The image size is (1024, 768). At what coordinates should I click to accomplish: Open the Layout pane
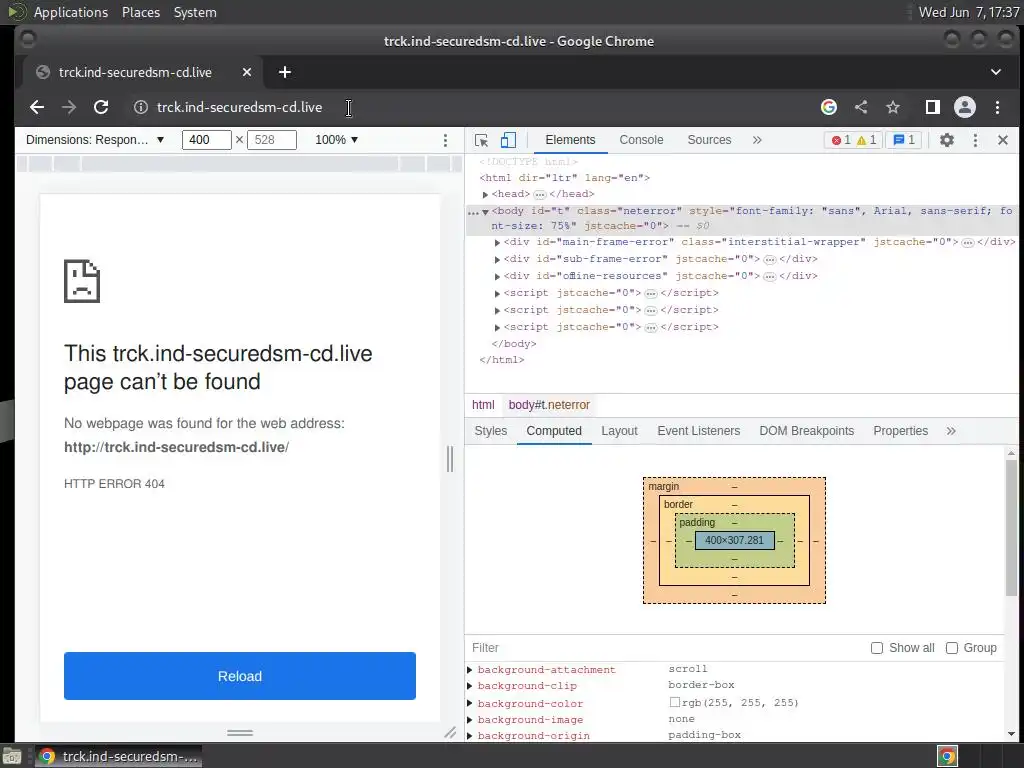tap(619, 431)
